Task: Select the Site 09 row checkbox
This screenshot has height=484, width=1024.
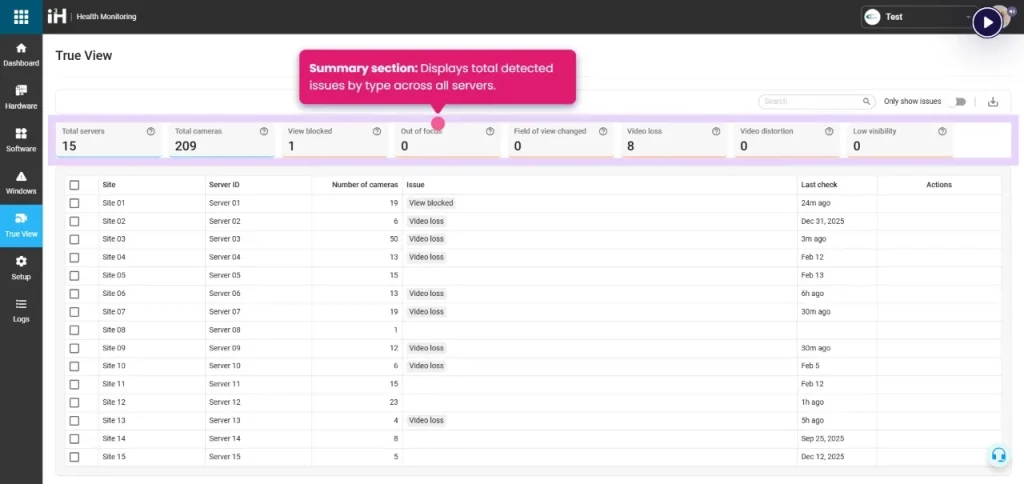Action: (x=74, y=348)
